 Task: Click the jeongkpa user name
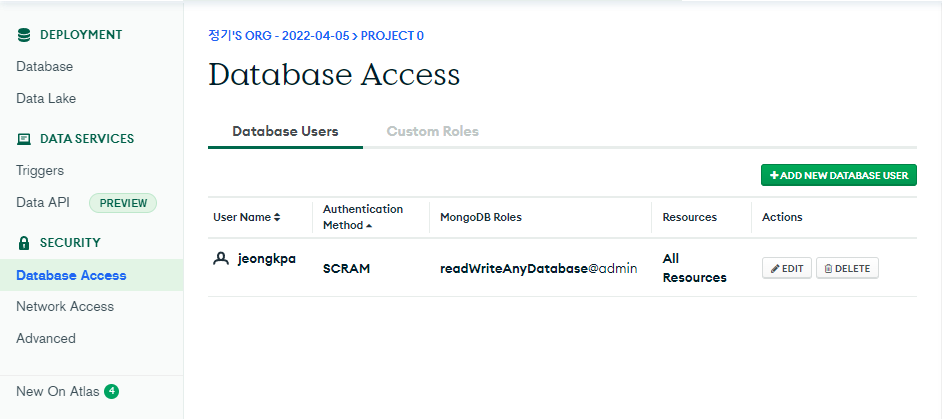point(267,259)
